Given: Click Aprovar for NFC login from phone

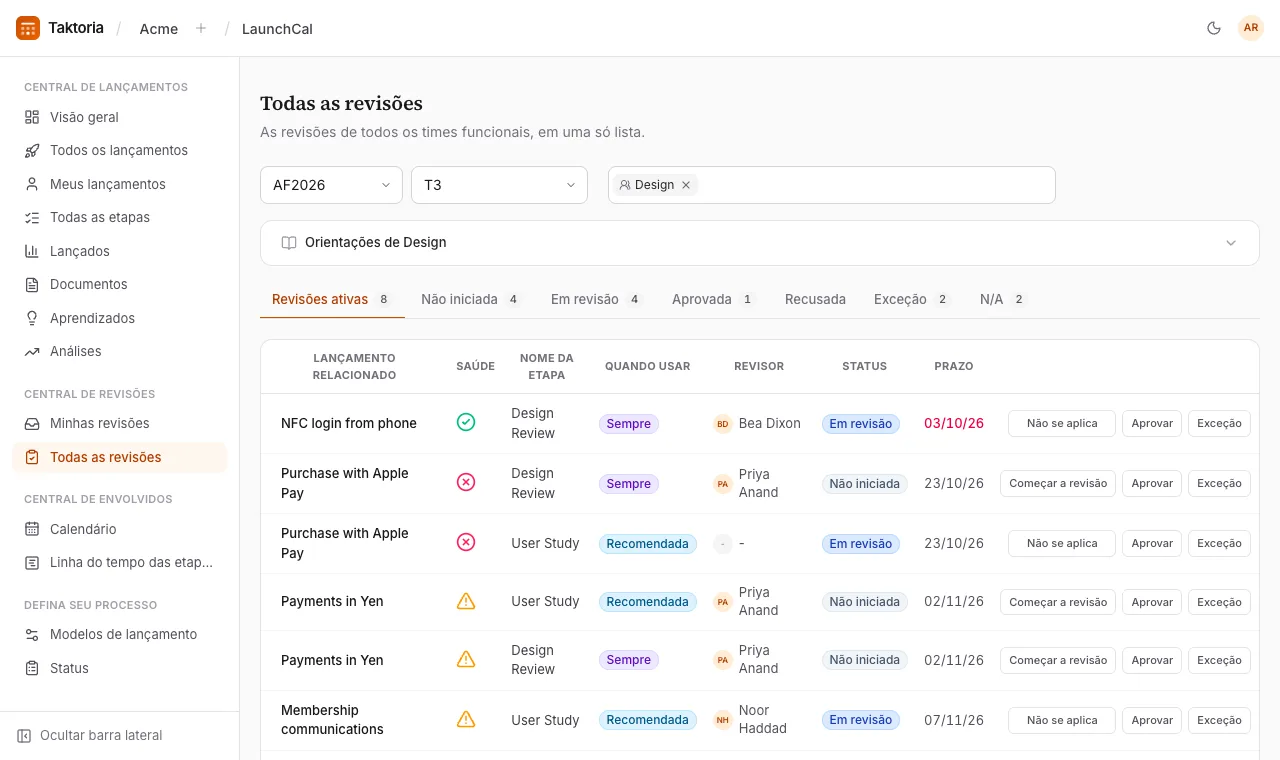Looking at the screenshot, I should [x=1152, y=423].
